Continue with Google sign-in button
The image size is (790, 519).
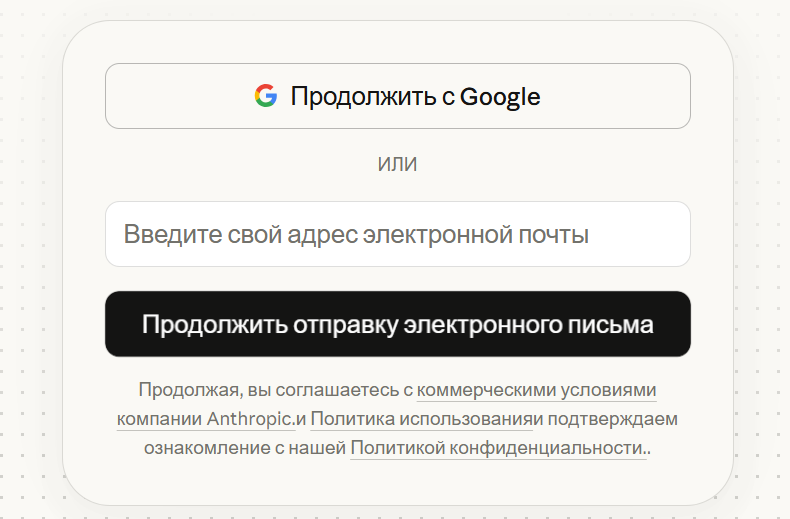[x=398, y=96]
